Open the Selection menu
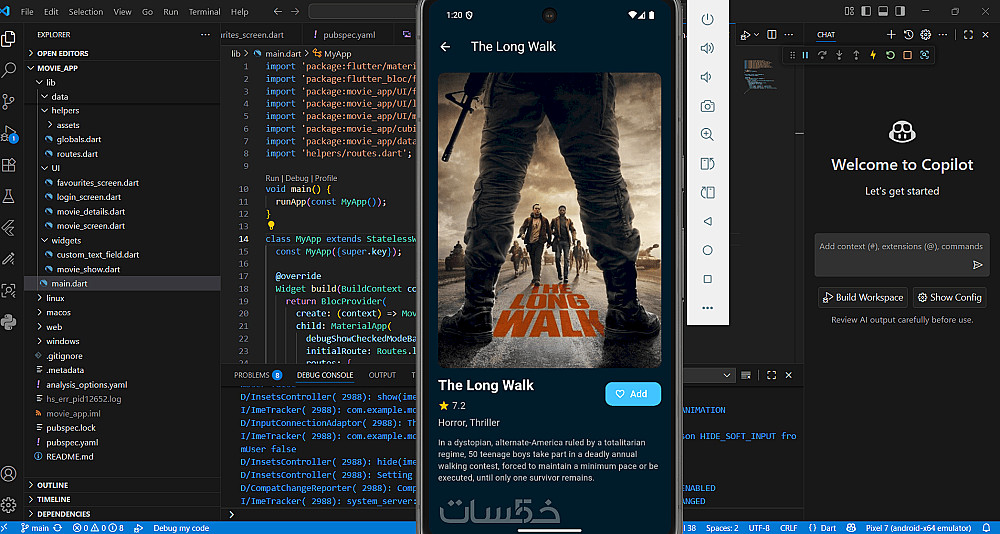The width and height of the screenshot is (1000, 534). coord(85,11)
